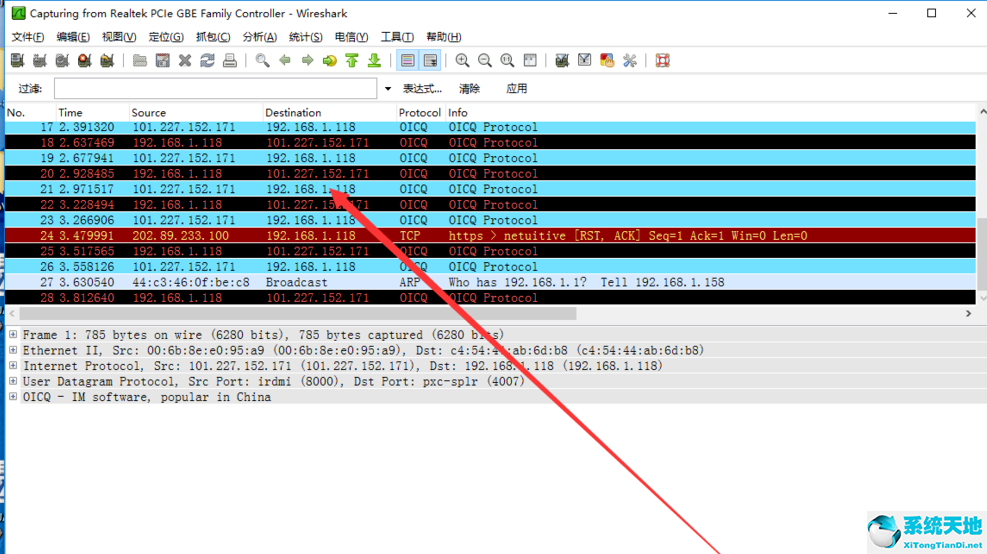Screen dimensions: 987x554
Task: Stop the running capture (red icon)
Action: click(x=84, y=60)
